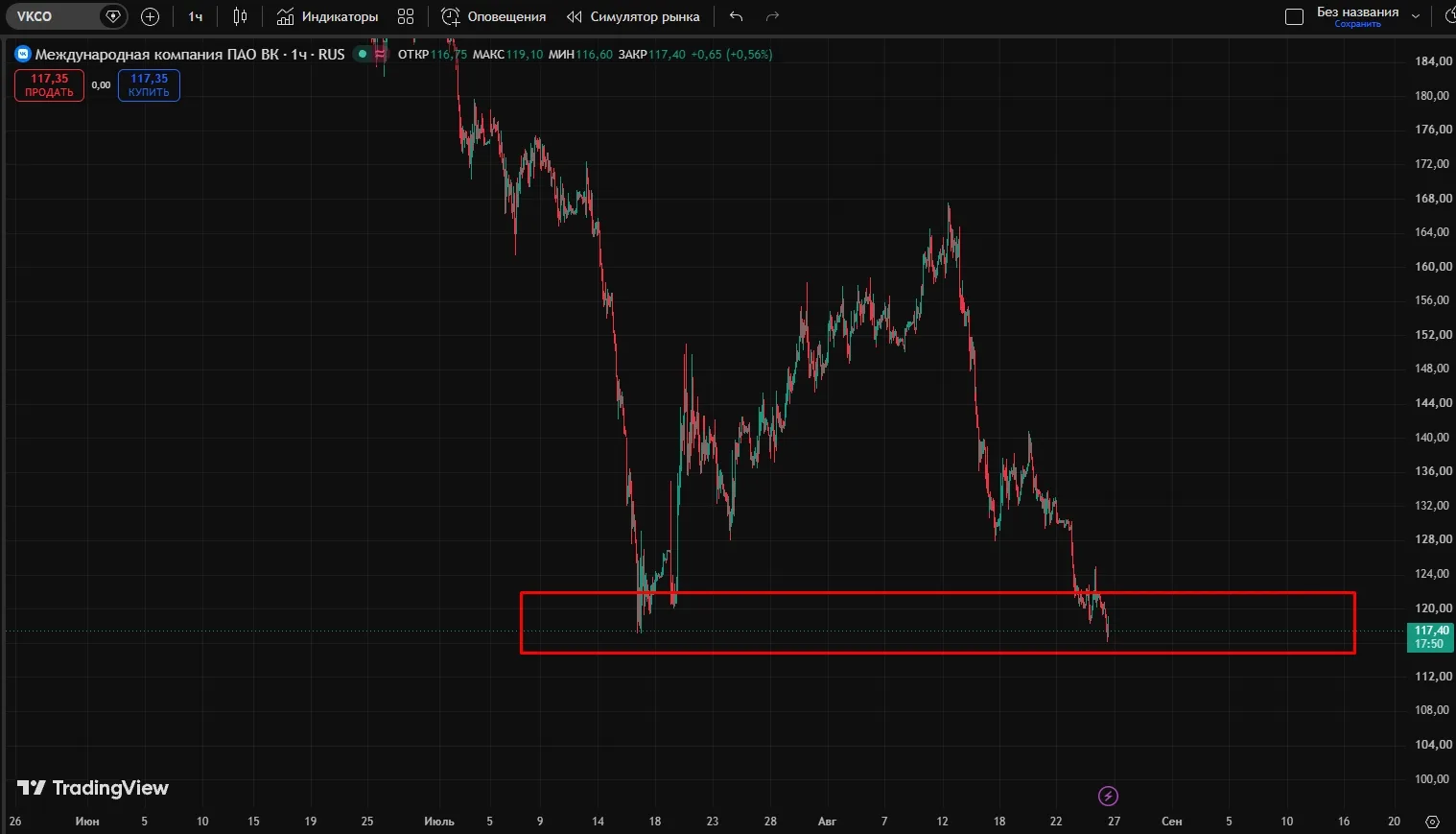Click the МАКС 119,10 high value in legend
1456x834 pixels.
point(508,55)
